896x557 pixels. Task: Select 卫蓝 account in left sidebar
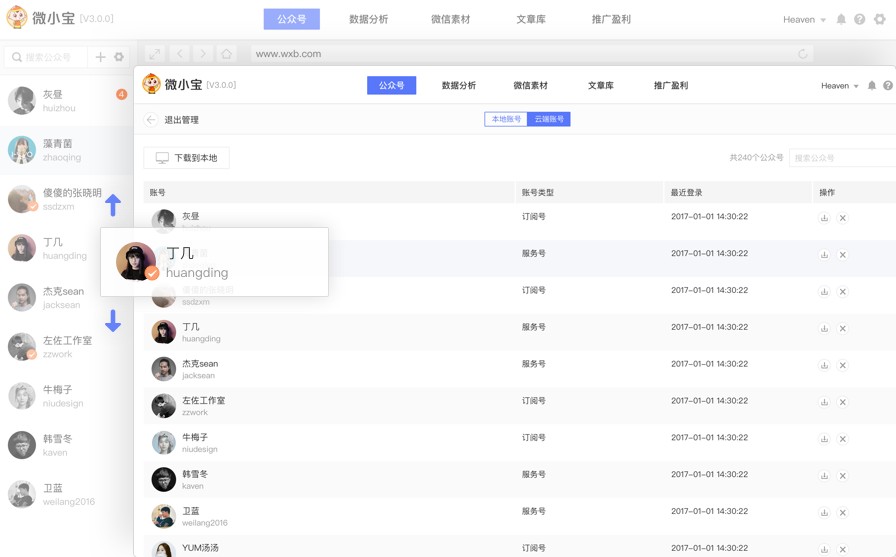coord(67,494)
